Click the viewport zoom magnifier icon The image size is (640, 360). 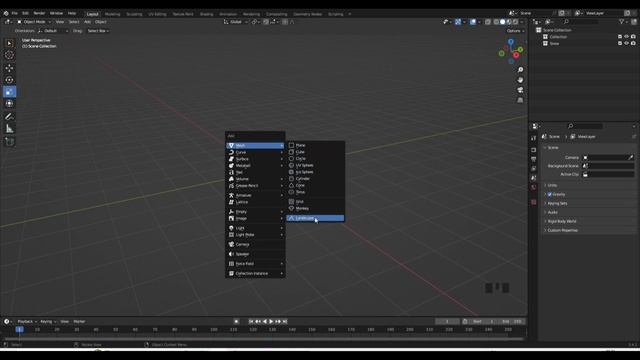(520, 70)
